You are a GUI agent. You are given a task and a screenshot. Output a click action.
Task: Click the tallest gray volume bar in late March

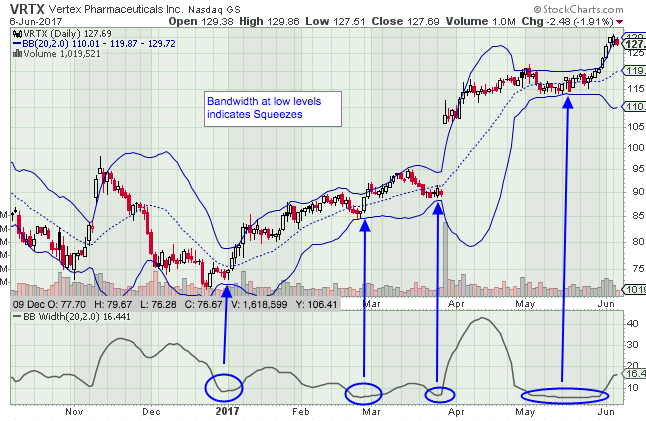point(445,259)
